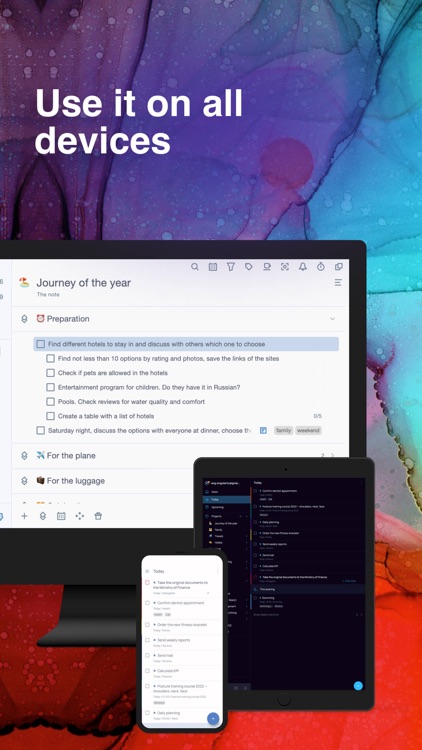The height and width of the screenshot is (750, 422).
Task: Click 'This evening' section on tablet
Action: 308,589
